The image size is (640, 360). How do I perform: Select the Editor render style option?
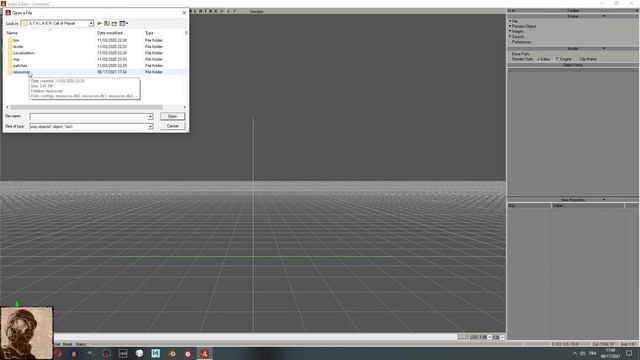543,59
